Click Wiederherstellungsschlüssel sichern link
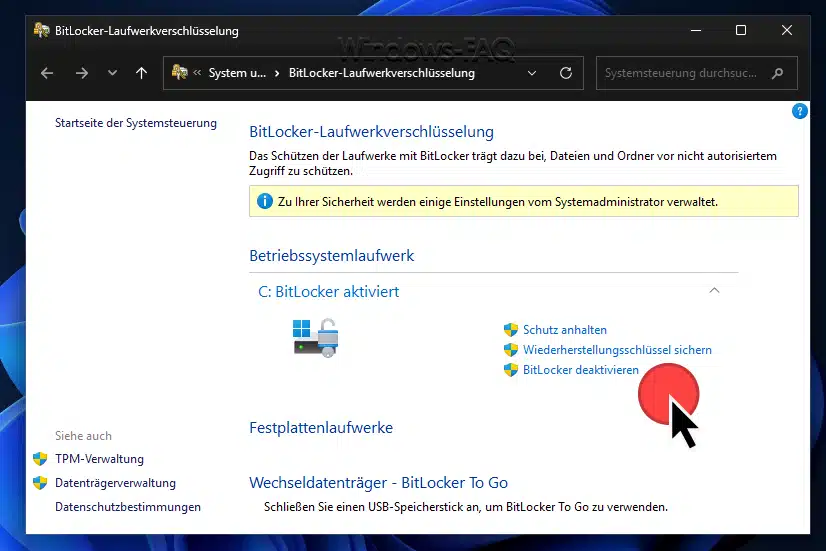 pos(617,350)
